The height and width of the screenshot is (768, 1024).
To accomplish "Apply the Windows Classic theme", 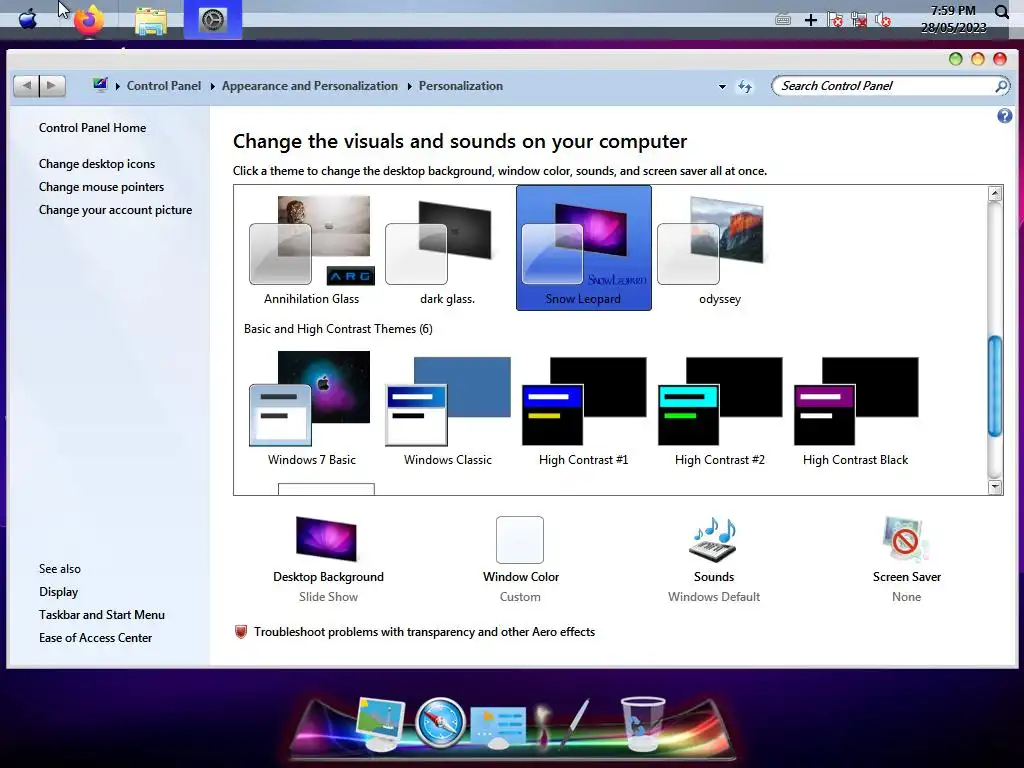I will click(447, 409).
